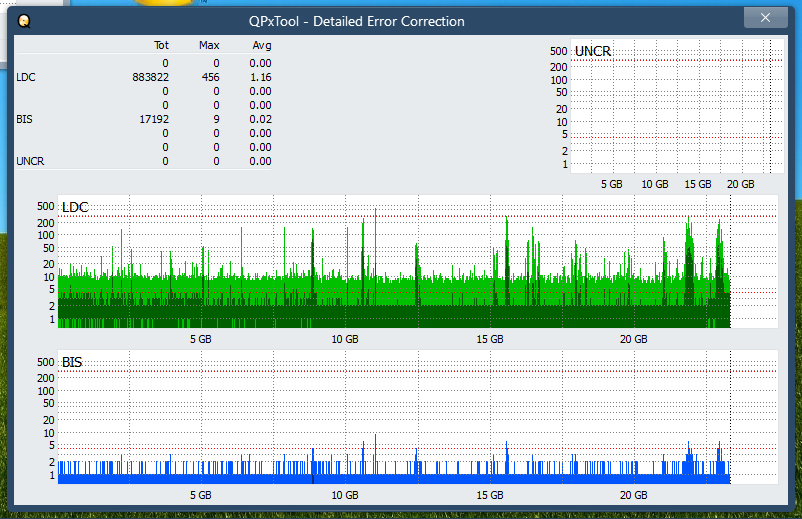Click the 10 GB axis label under LDC graph
The height and width of the screenshot is (519, 802).
pyautogui.click(x=344, y=340)
